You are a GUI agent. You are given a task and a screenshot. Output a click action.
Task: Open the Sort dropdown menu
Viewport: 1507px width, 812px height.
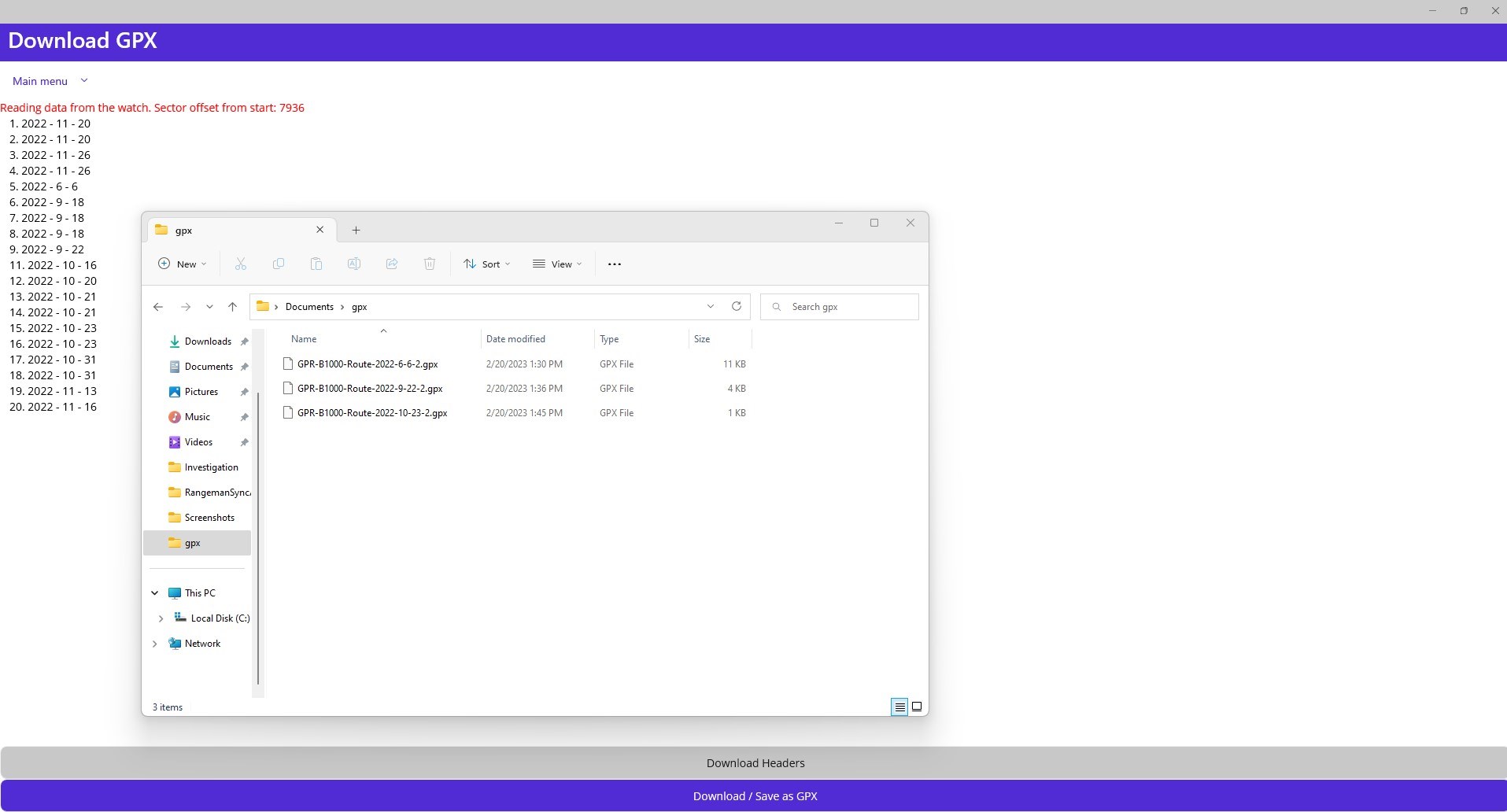(x=487, y=264)
